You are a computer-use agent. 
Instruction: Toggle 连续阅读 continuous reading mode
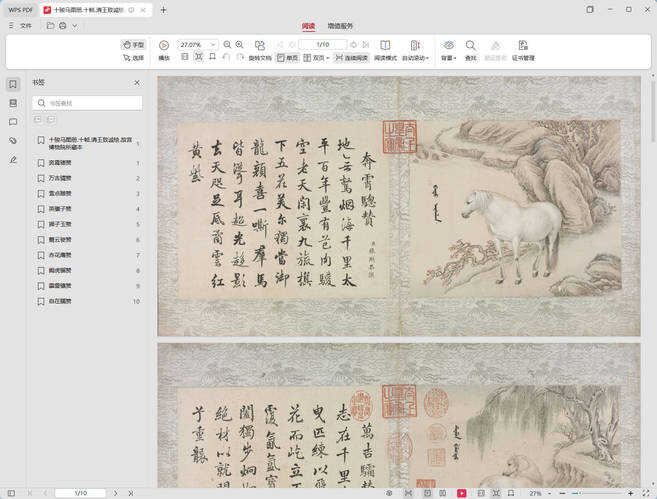(x=351, y=58)
